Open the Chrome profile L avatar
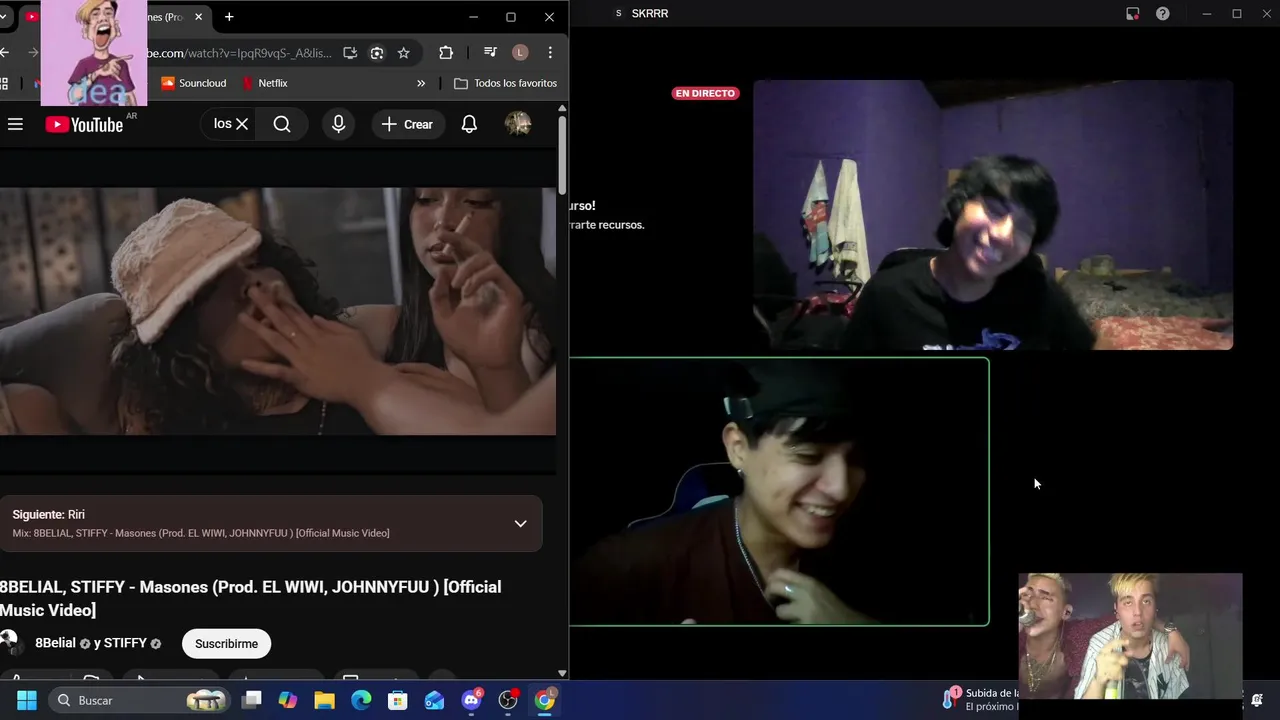This screenshot has width=1280, height=720. 520,53
